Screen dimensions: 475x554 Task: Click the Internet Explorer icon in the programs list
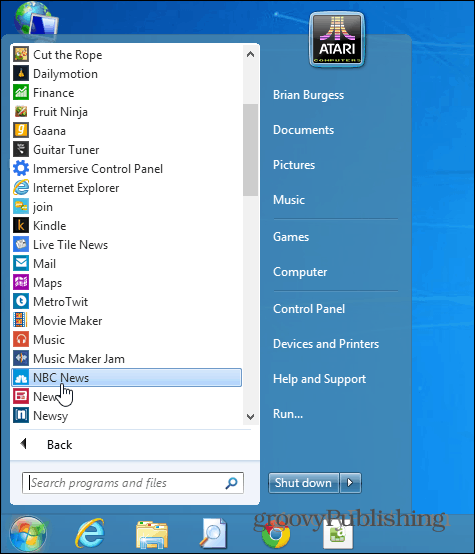(21, 188)
